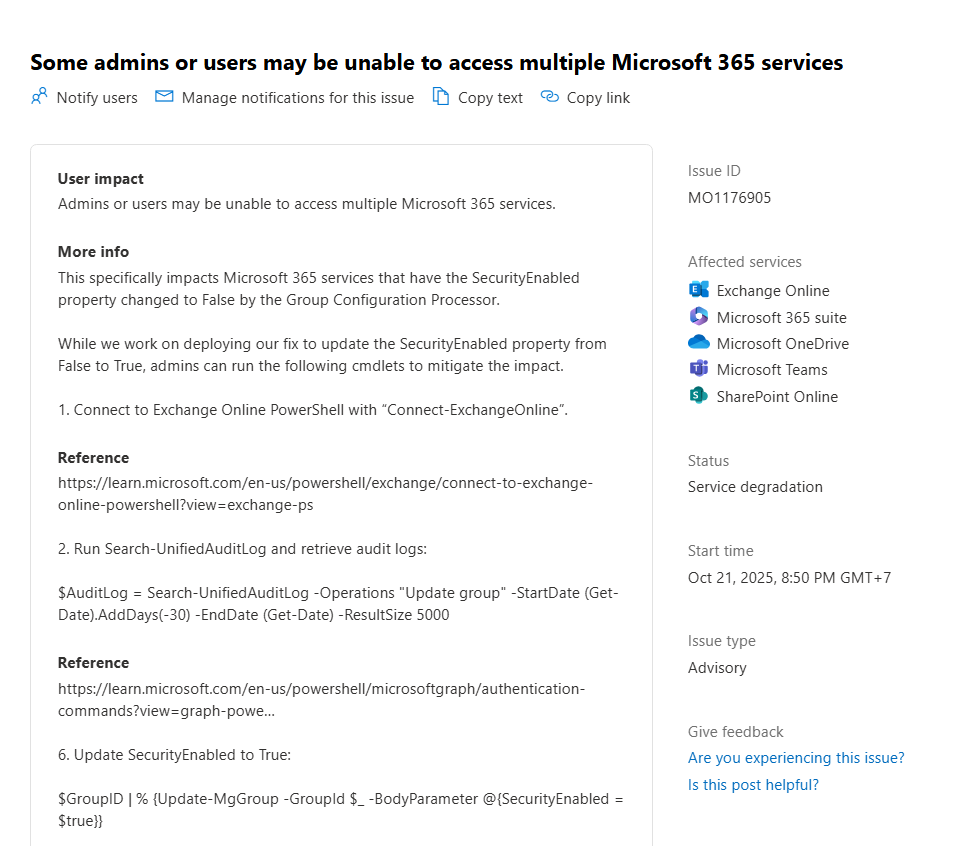Click the paragraph beginning 'While we work on deploying'
This screenshot has height=846, width=959.
pos(332,355)
